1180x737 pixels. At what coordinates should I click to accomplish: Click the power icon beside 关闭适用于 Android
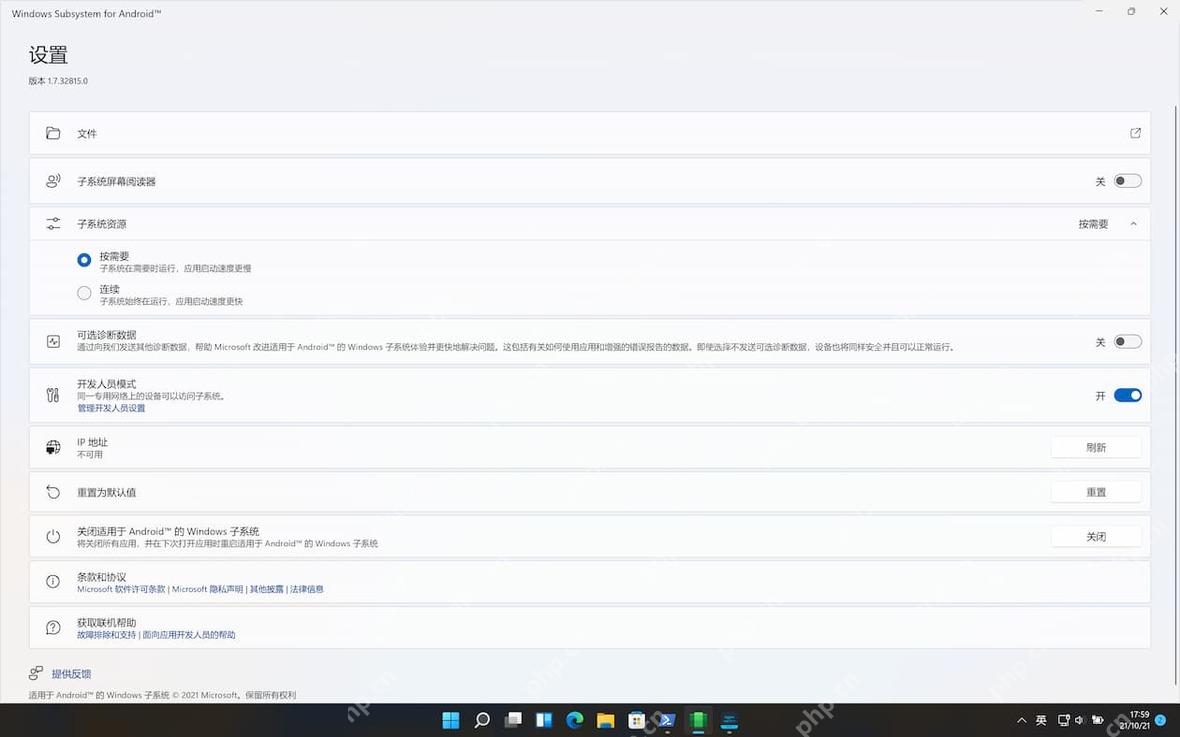(x=53, y=537)
